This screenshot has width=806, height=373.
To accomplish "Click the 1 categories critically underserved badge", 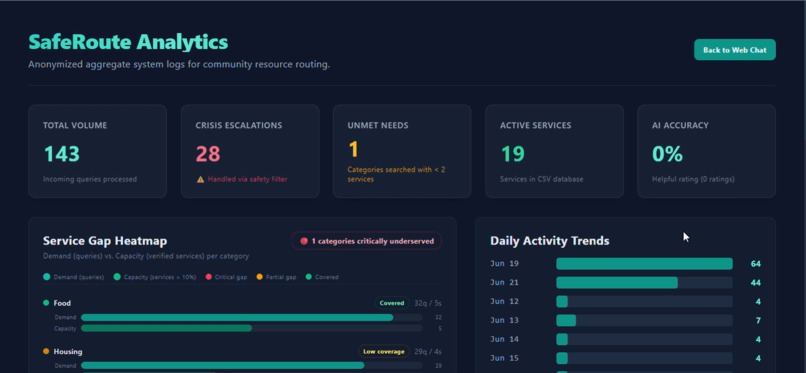I will [367, 241].
